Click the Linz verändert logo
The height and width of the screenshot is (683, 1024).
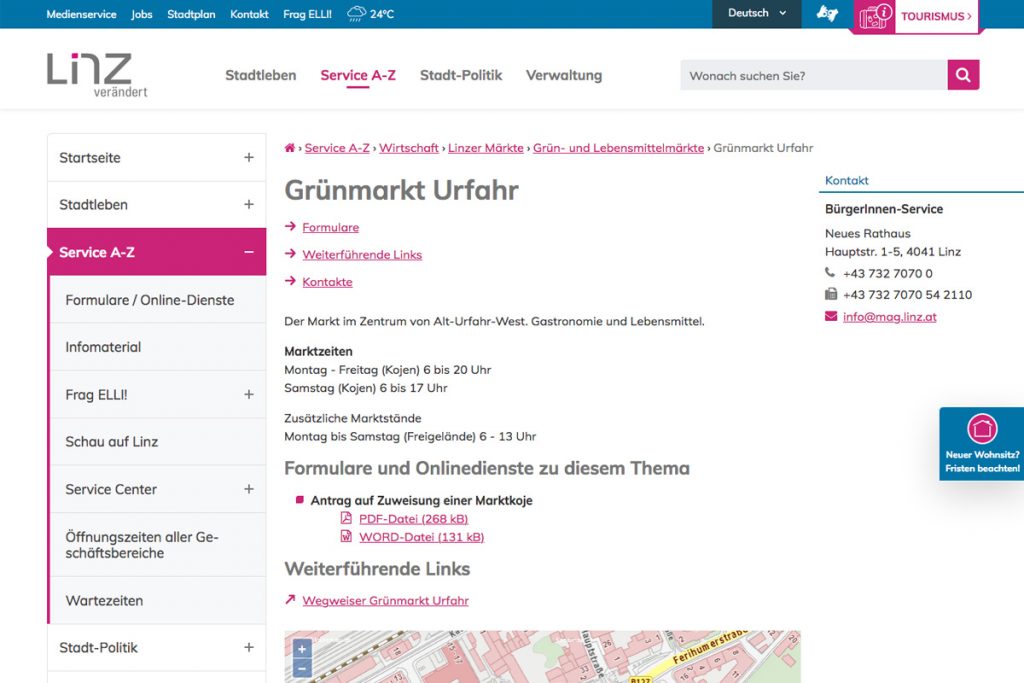coord(96,75)
